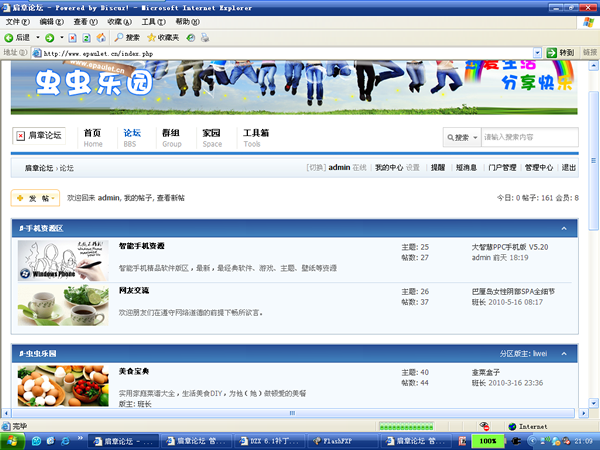This screenshot has width=600, height=450.
Task: Click the popup blocker status bar icon
Action: tap(484, 426)
